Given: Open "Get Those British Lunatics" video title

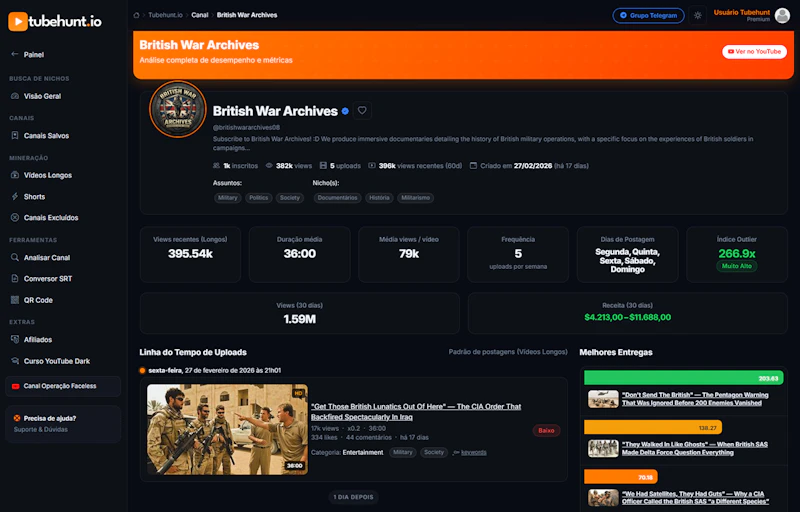Looking at the screenshot, I should tap(416, 412).
